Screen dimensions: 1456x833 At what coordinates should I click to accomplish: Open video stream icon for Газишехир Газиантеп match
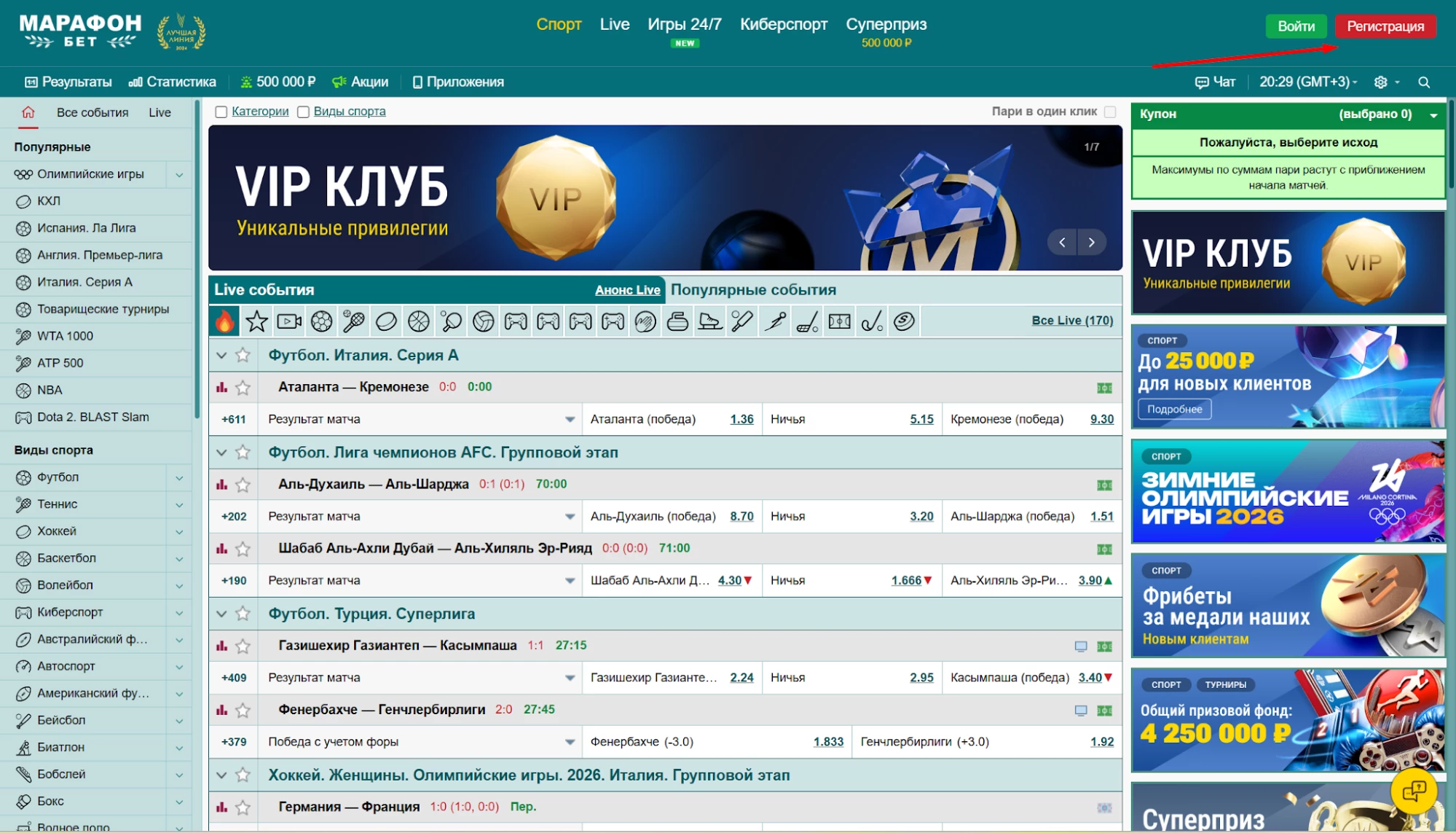coord(1081,646)
